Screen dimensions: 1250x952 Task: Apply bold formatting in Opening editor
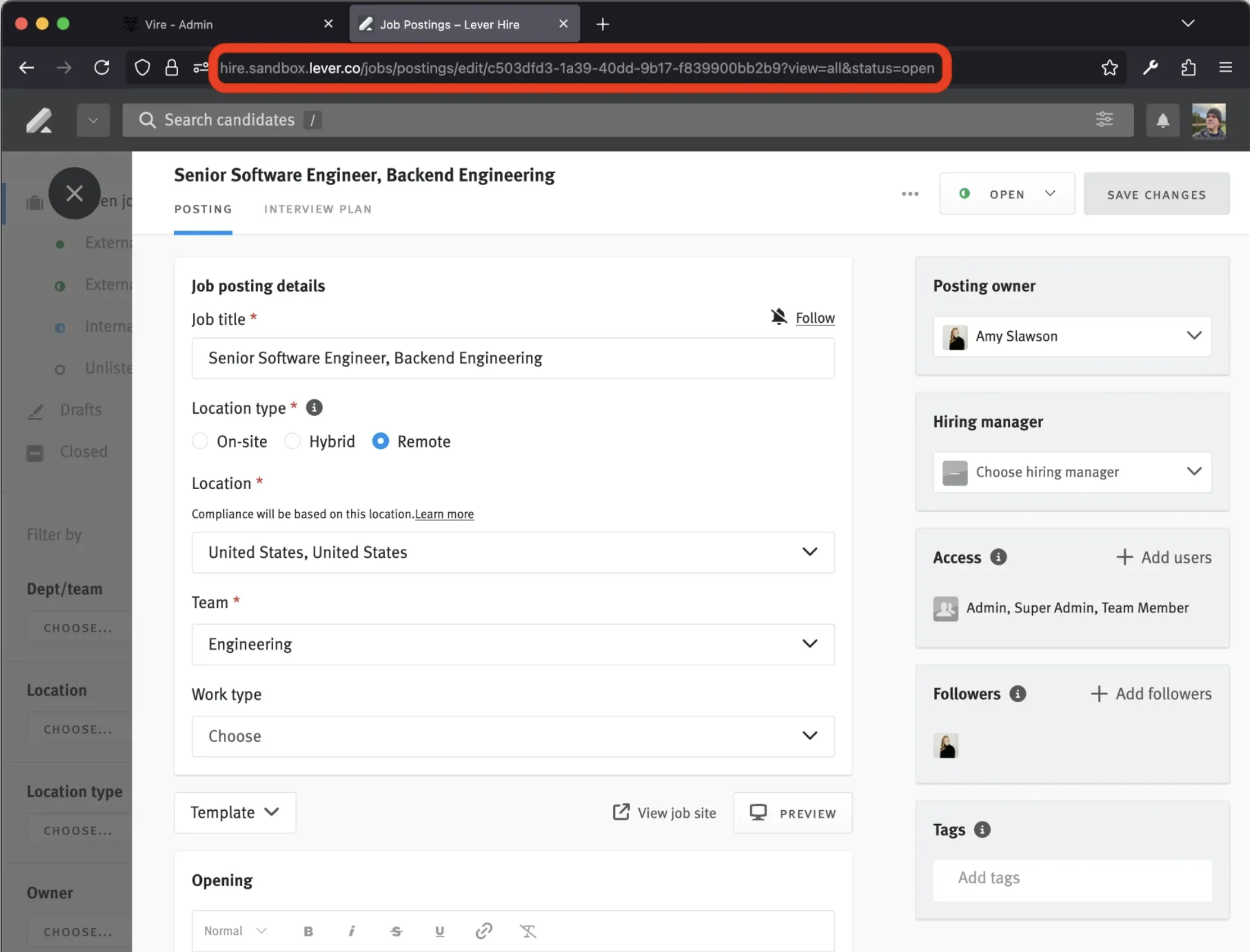308,931
